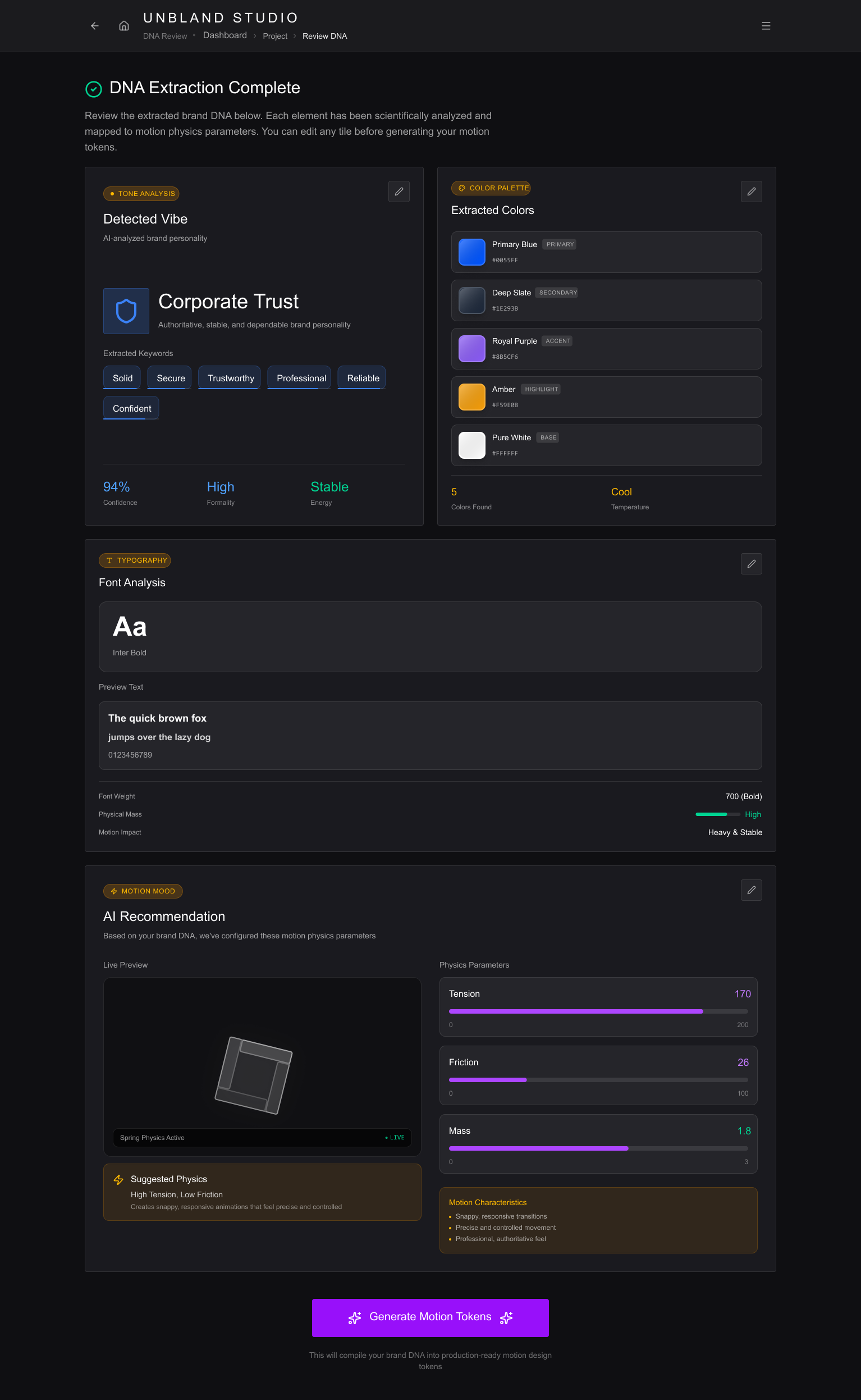This screenshot has width=861, height=1400.
Task: Click the MOTION MOOD badge
Action: [x=143, y=891]
